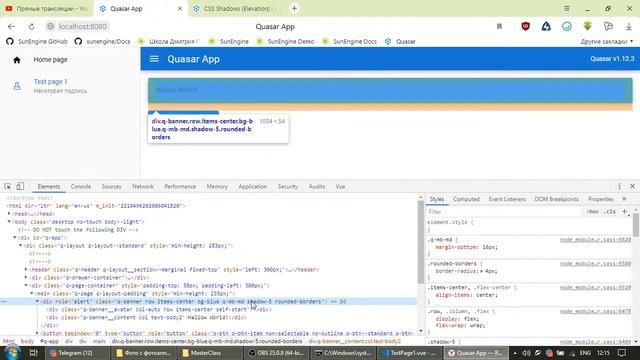The width and height of the screenshot is (640, 360).
Task: Select the q-banner__content div line
Action: pyautogui.click(x=147, y=317)
